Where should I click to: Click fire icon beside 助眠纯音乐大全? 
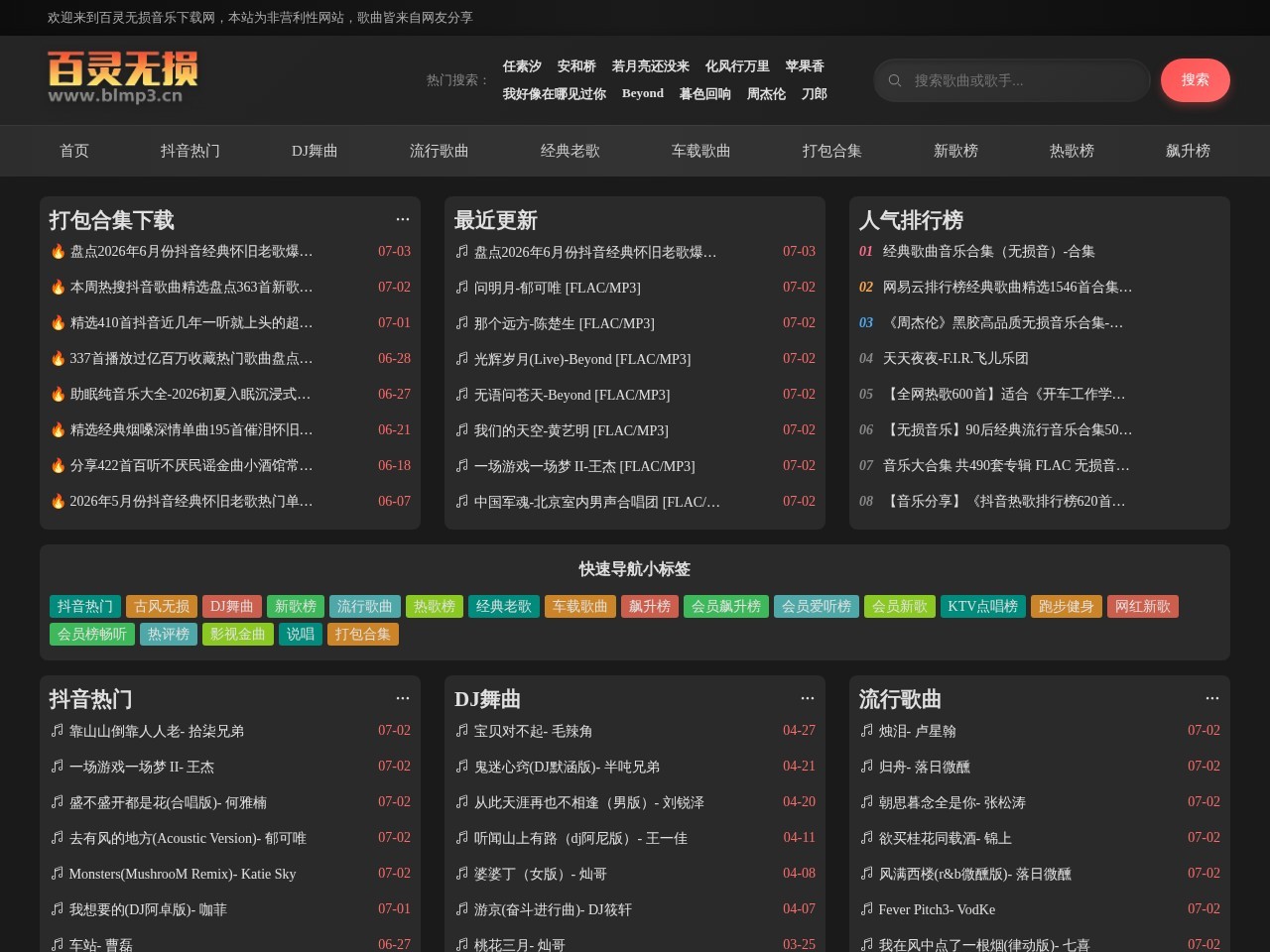pyautogui.click(x=58, y=394)
